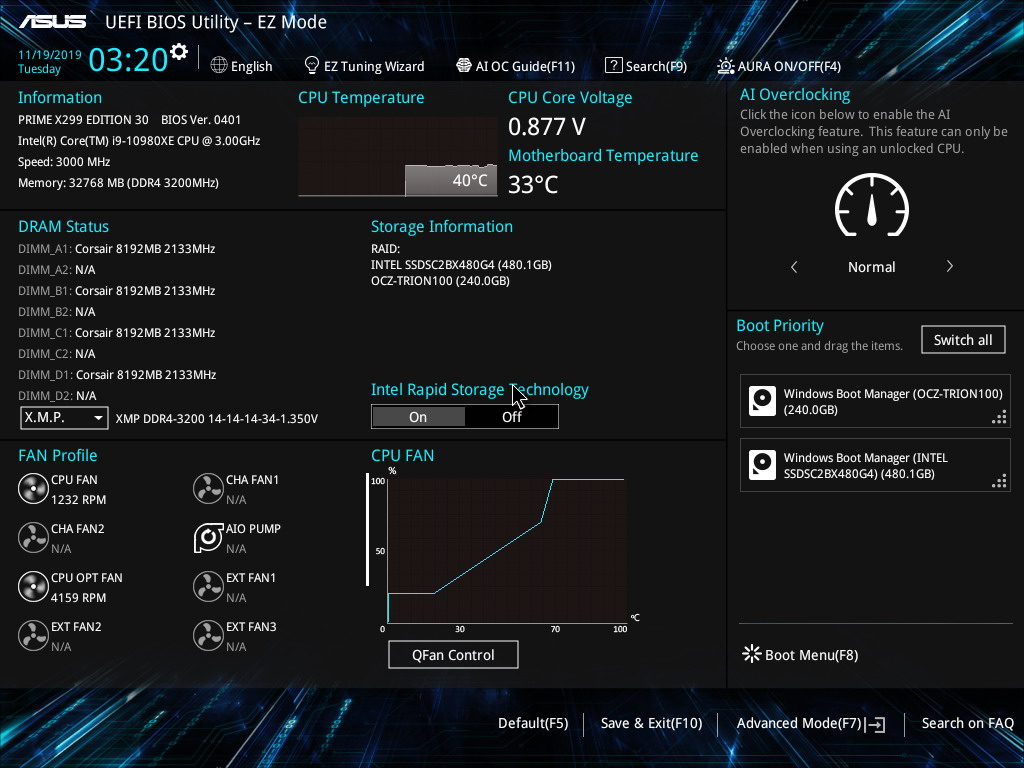This screenshot has width=1024, height=768.
Task: Select Windows Boot Manager (OCZ-TRION100) boot entry
Action: [875, 401]
